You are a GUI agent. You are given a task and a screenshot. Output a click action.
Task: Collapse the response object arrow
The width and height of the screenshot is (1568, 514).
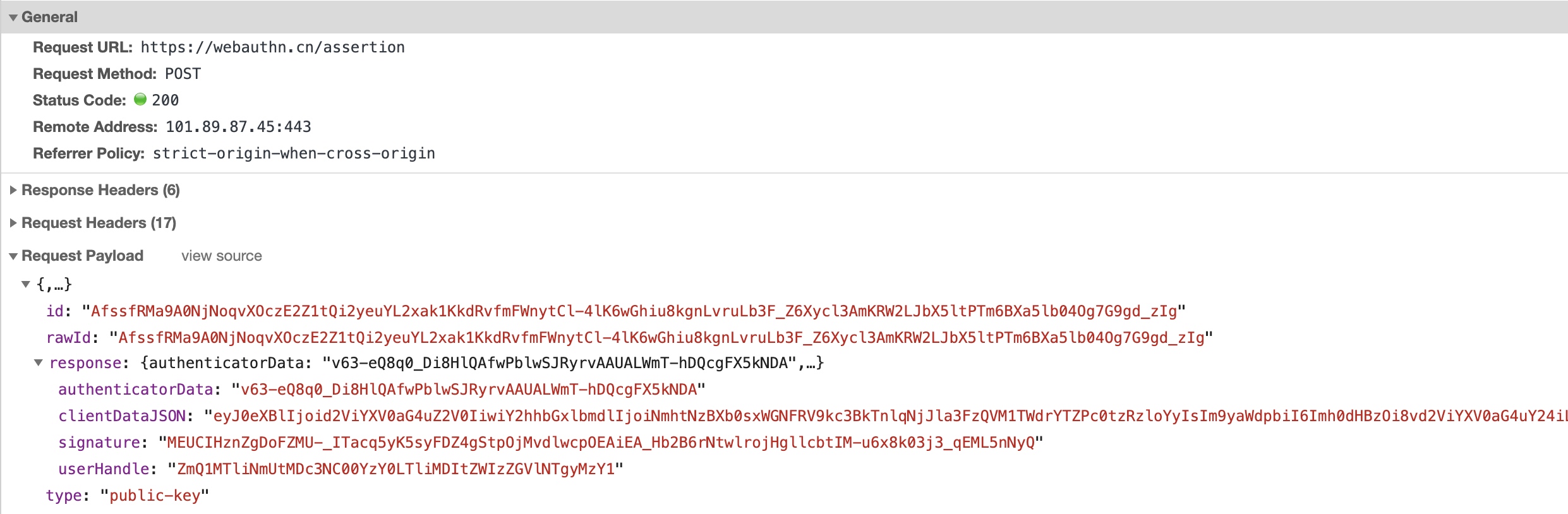[x=38, y=362]
